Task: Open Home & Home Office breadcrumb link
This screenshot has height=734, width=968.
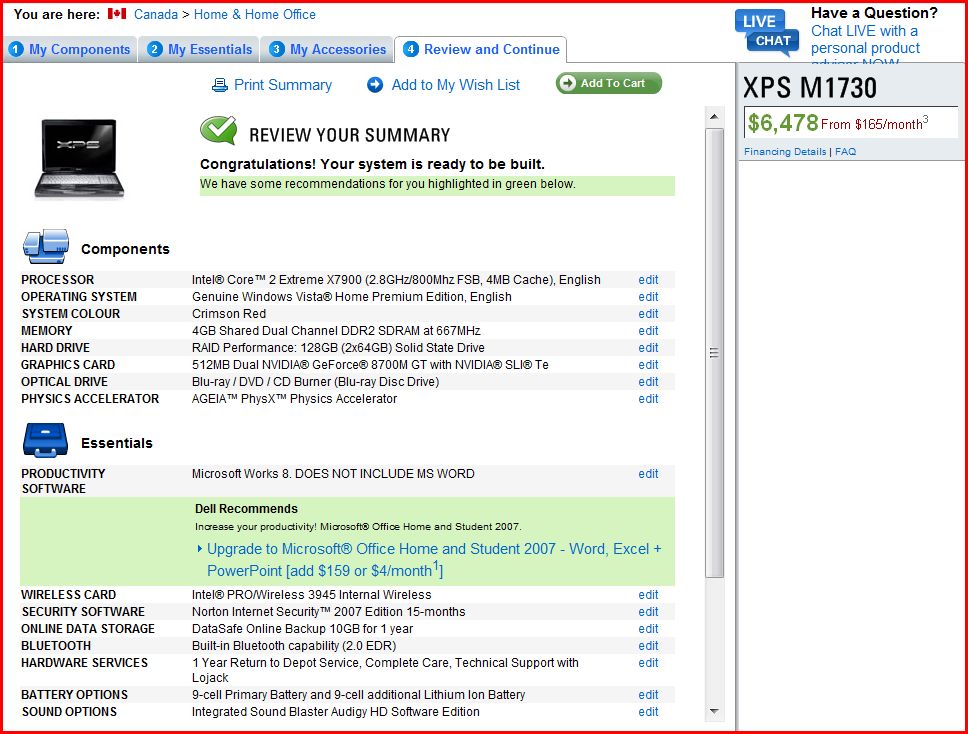Action: pyautogui.click(x=254, y=14)
